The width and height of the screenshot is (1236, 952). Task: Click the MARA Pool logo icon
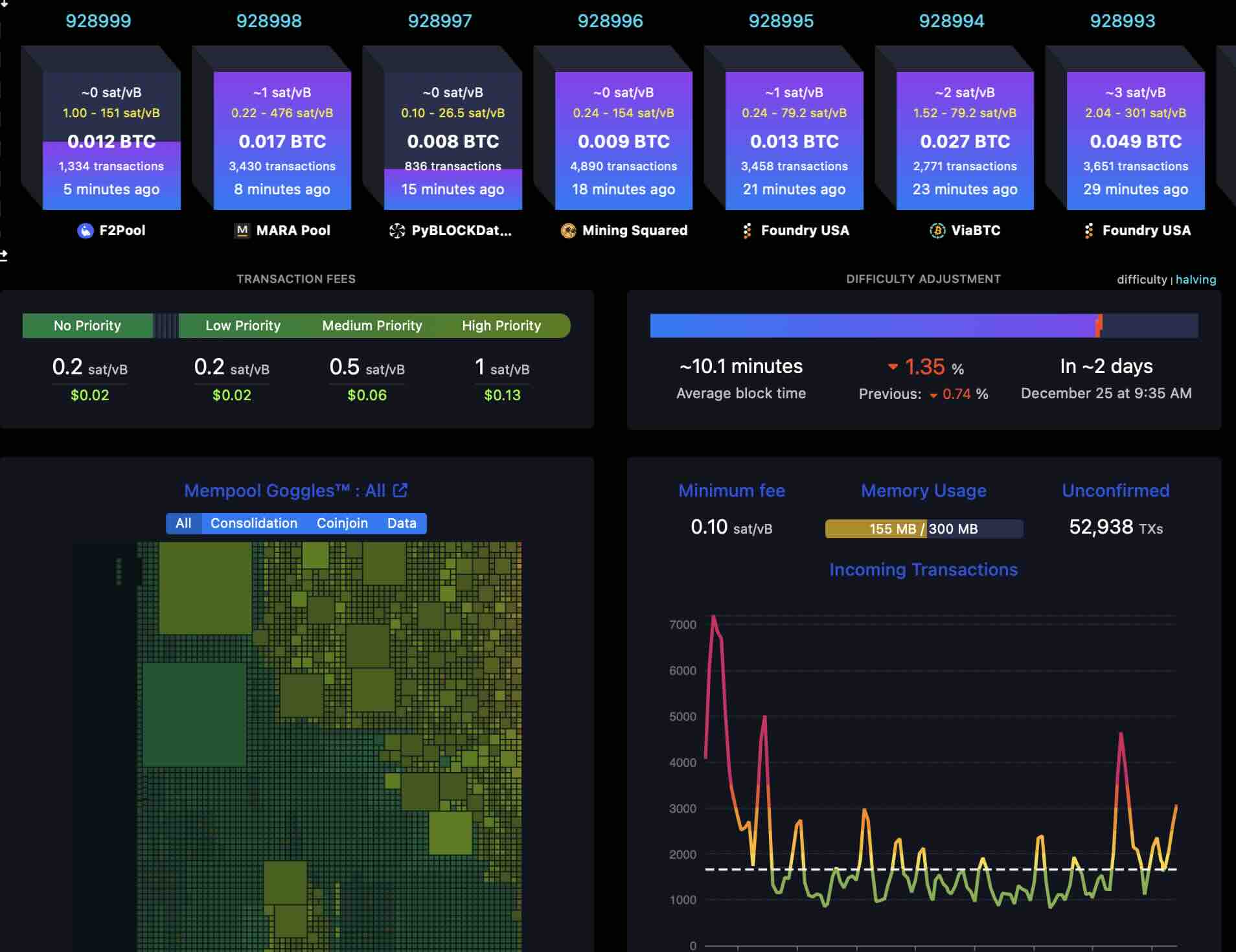[242, 231]
